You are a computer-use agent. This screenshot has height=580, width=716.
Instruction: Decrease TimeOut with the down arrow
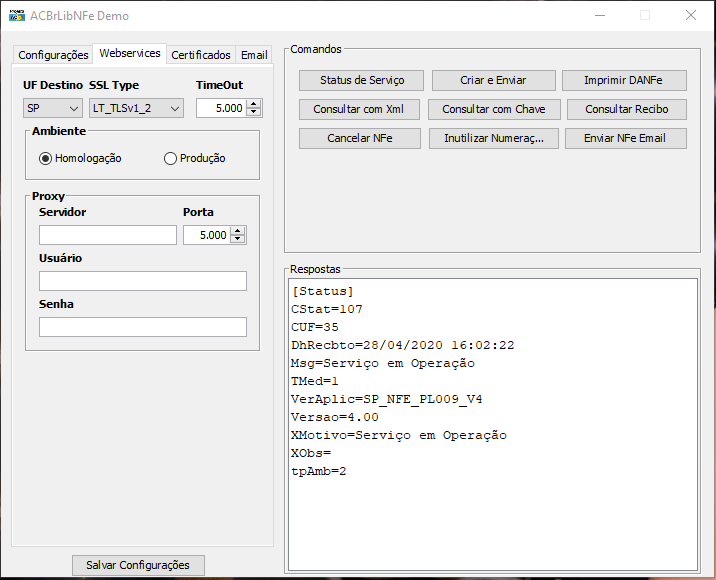(254, 112)
